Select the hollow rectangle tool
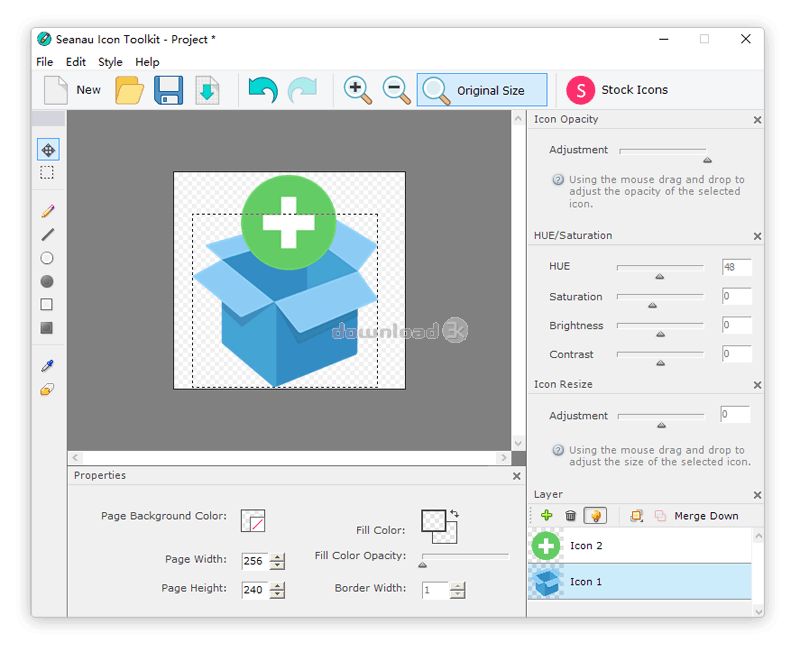Viewport: 800px width, 661px height. [46, 304]
